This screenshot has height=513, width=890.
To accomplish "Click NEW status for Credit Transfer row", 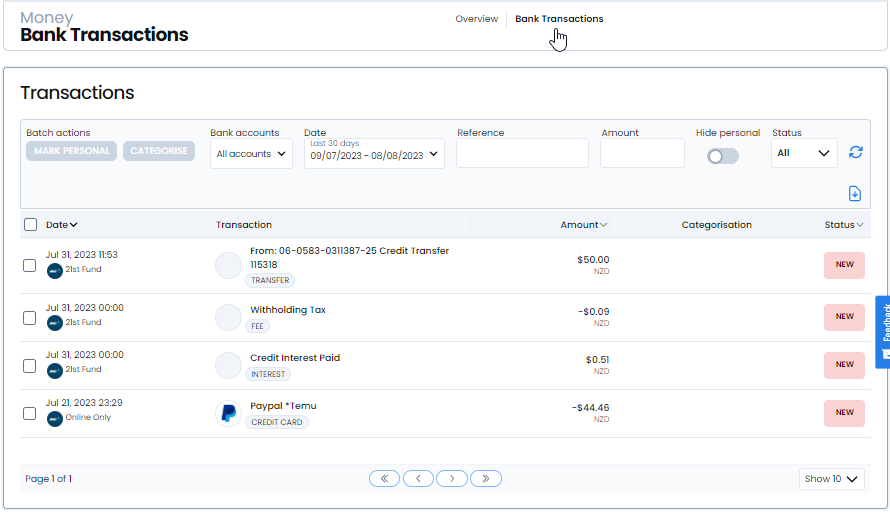I will click(x=844, y=265).
